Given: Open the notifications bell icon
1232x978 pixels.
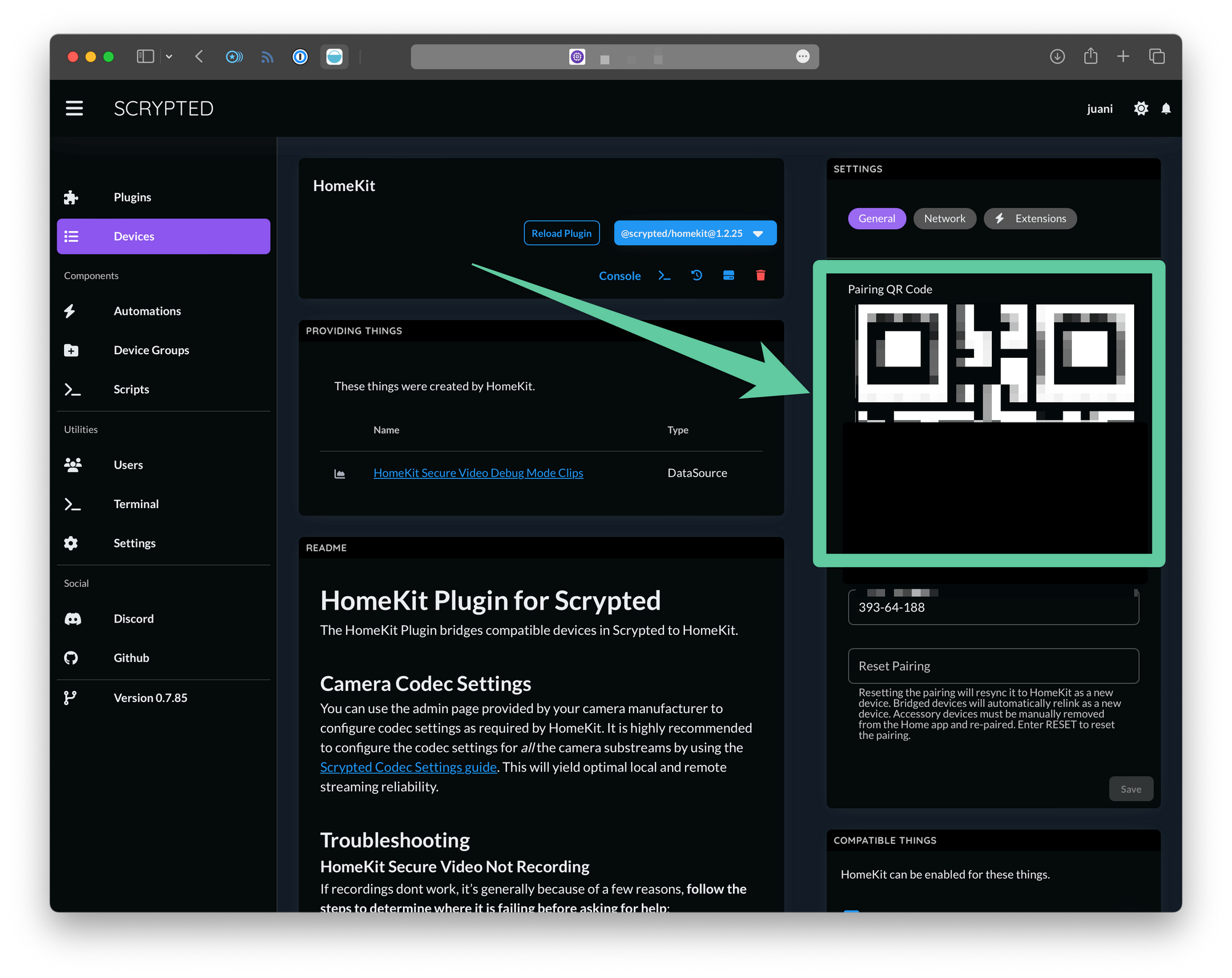Looking at the screenshot, I should (x=1166, y=108).
